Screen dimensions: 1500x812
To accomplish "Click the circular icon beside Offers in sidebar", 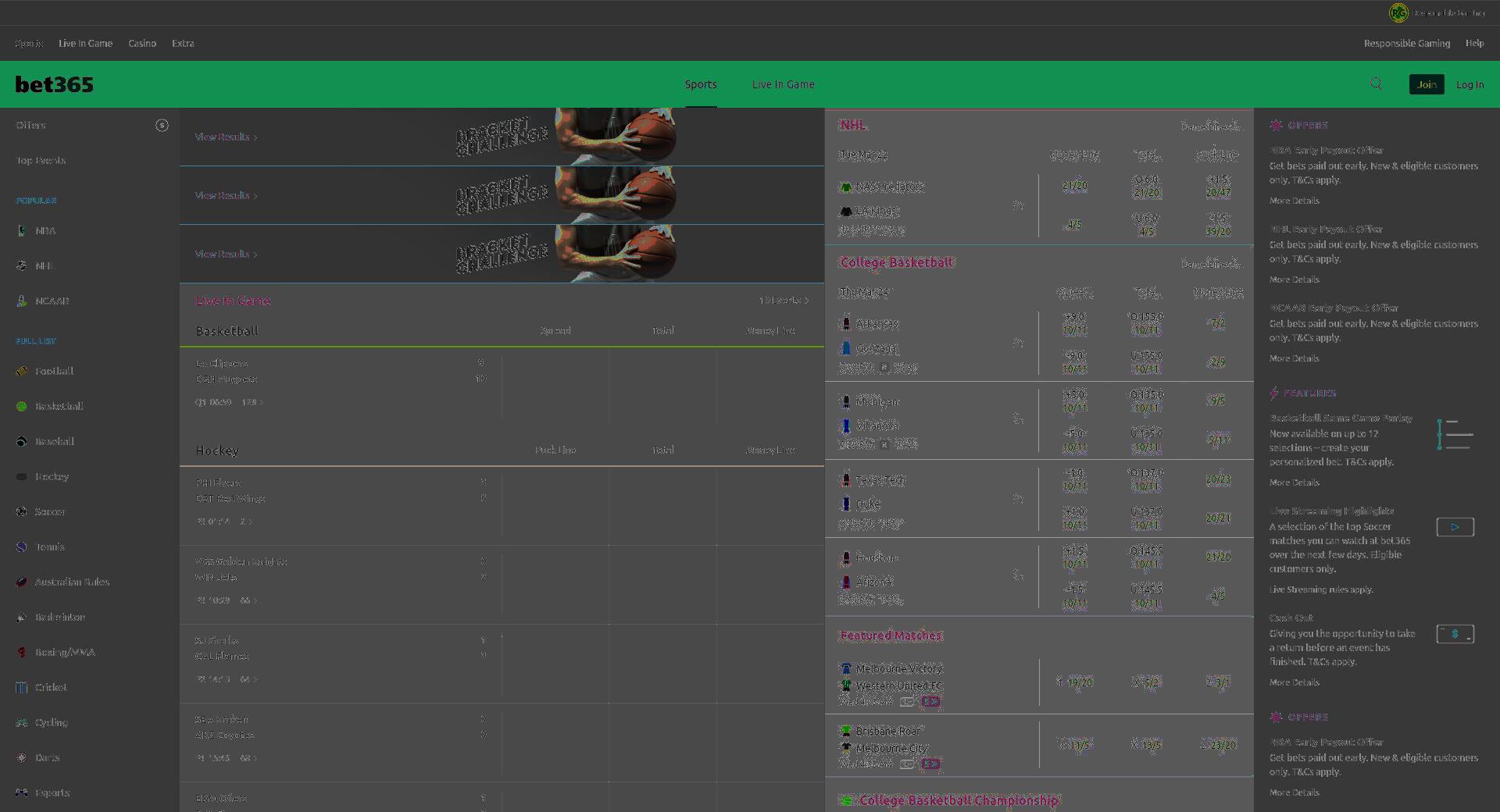I will coord(162,125).
